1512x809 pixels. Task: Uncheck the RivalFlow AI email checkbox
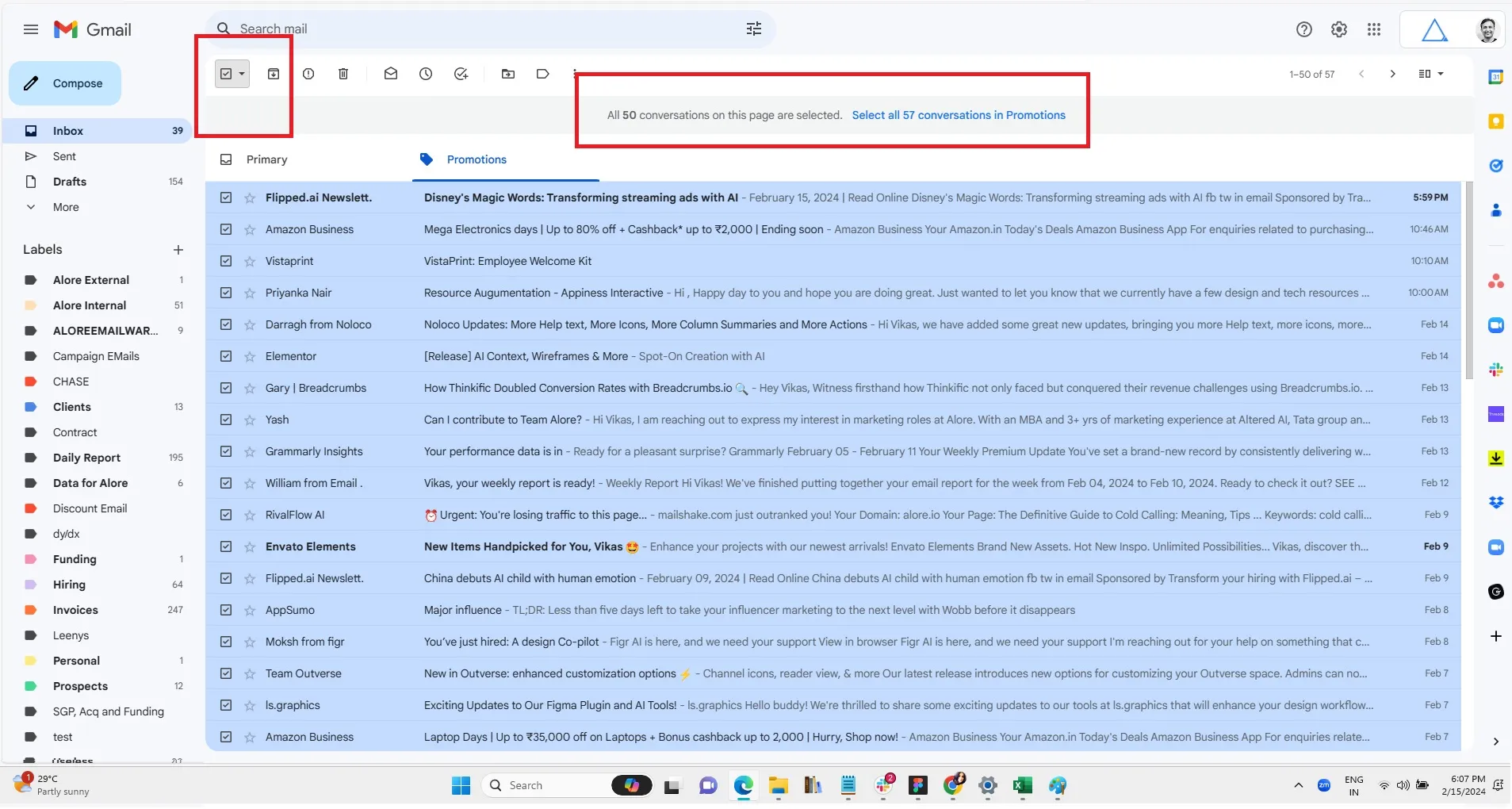click(226, 515)
